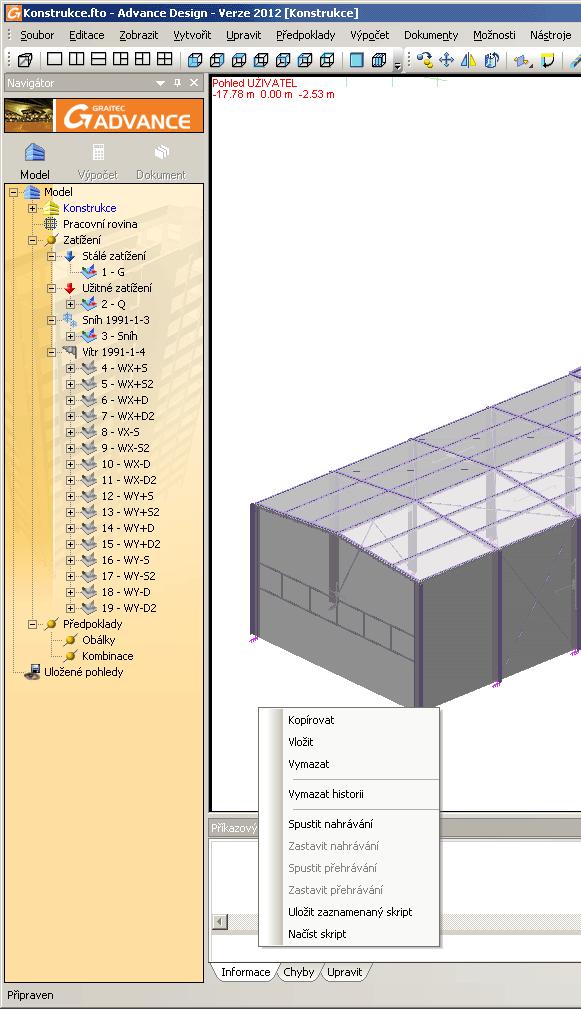The image size is (581, 1009).
Task: Click the Graitec Advance logo banner
Action: [104, 116]
